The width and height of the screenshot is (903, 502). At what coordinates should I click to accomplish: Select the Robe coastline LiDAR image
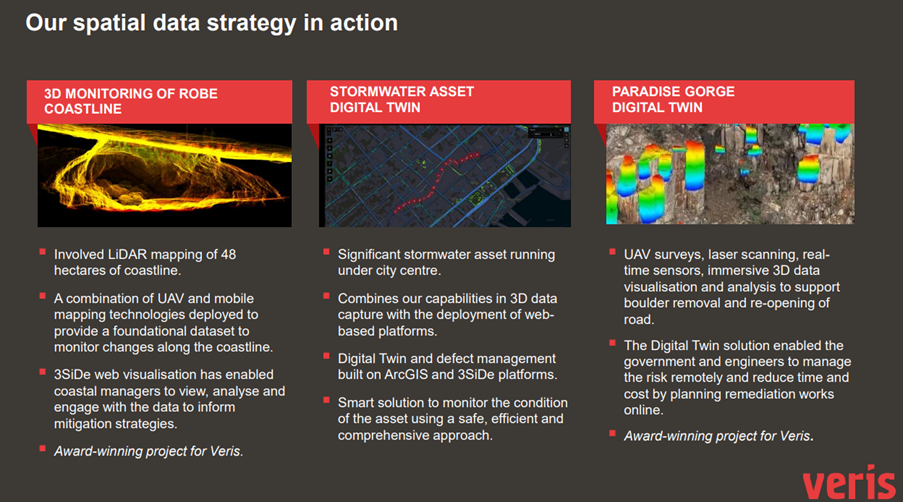[164, 173]
